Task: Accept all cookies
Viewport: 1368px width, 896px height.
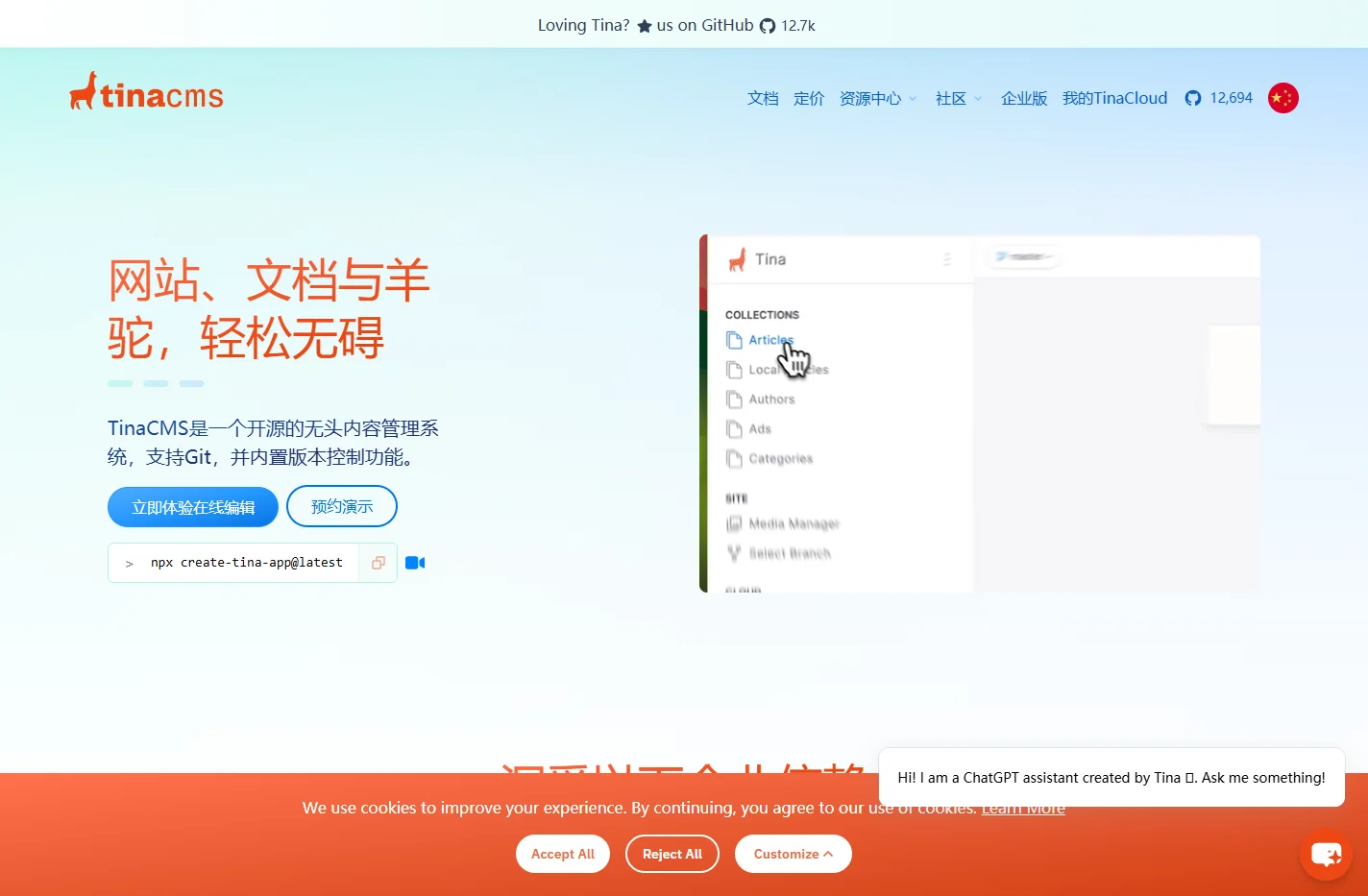Action: 563,854
